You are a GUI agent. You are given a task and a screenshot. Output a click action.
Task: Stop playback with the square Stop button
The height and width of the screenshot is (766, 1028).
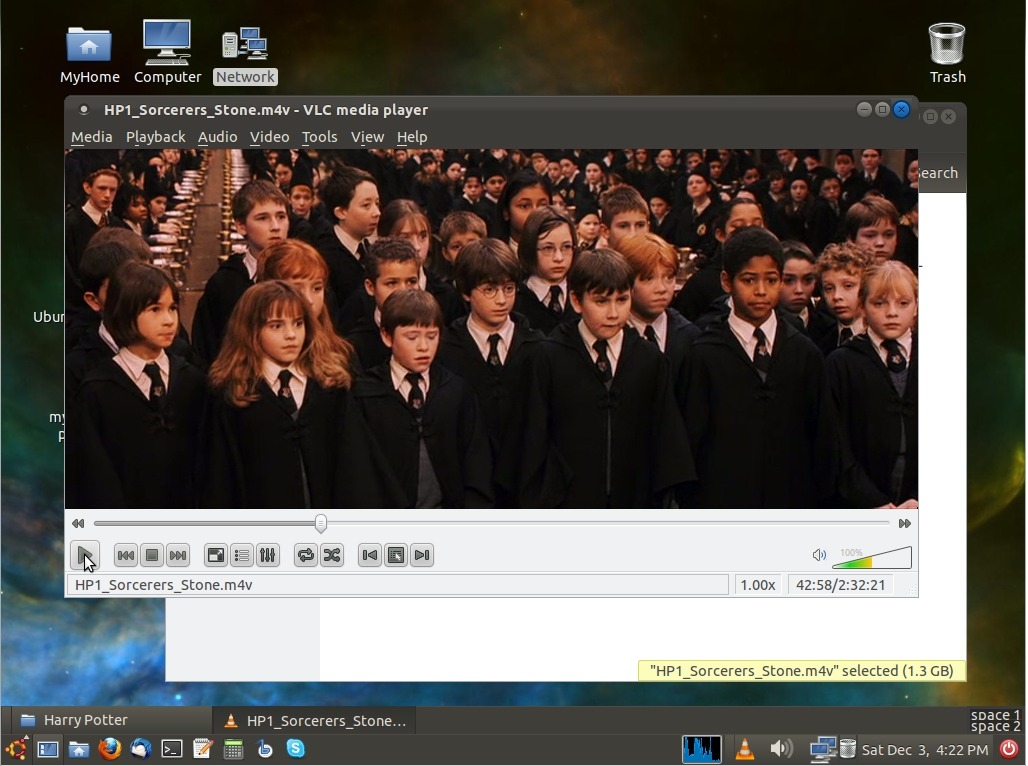151,555
